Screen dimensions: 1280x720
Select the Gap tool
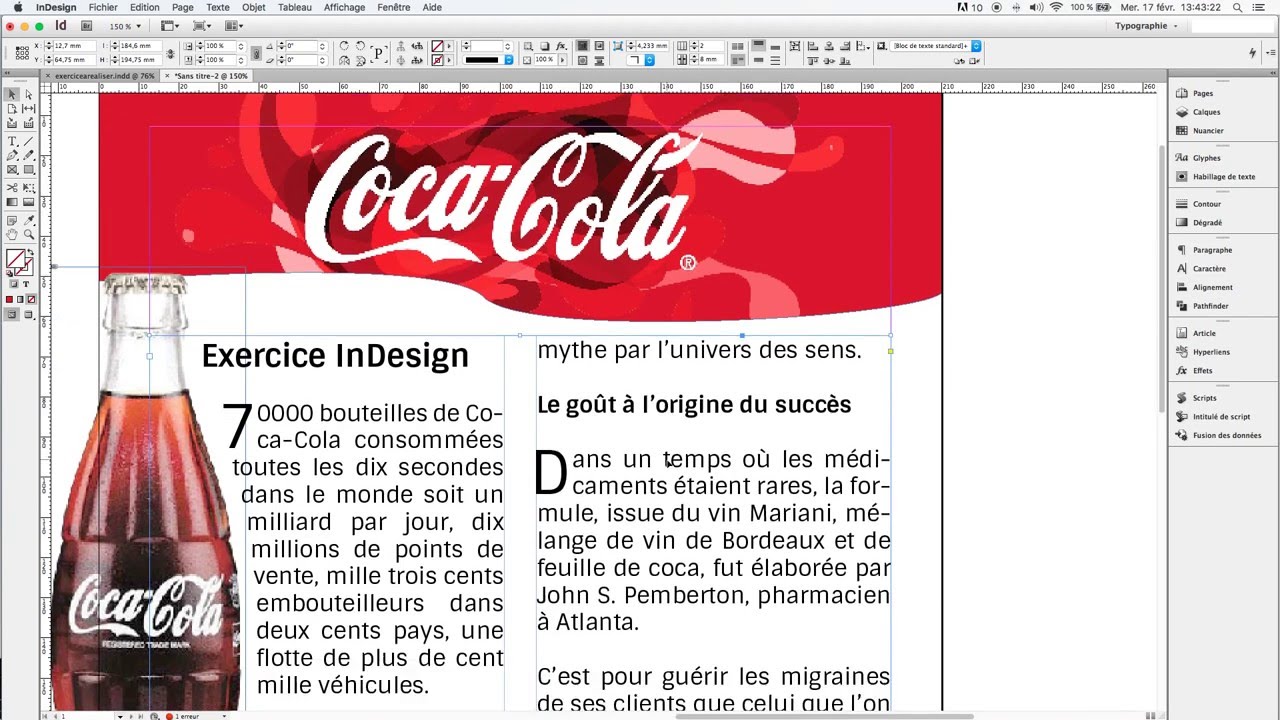pos(29,108)
